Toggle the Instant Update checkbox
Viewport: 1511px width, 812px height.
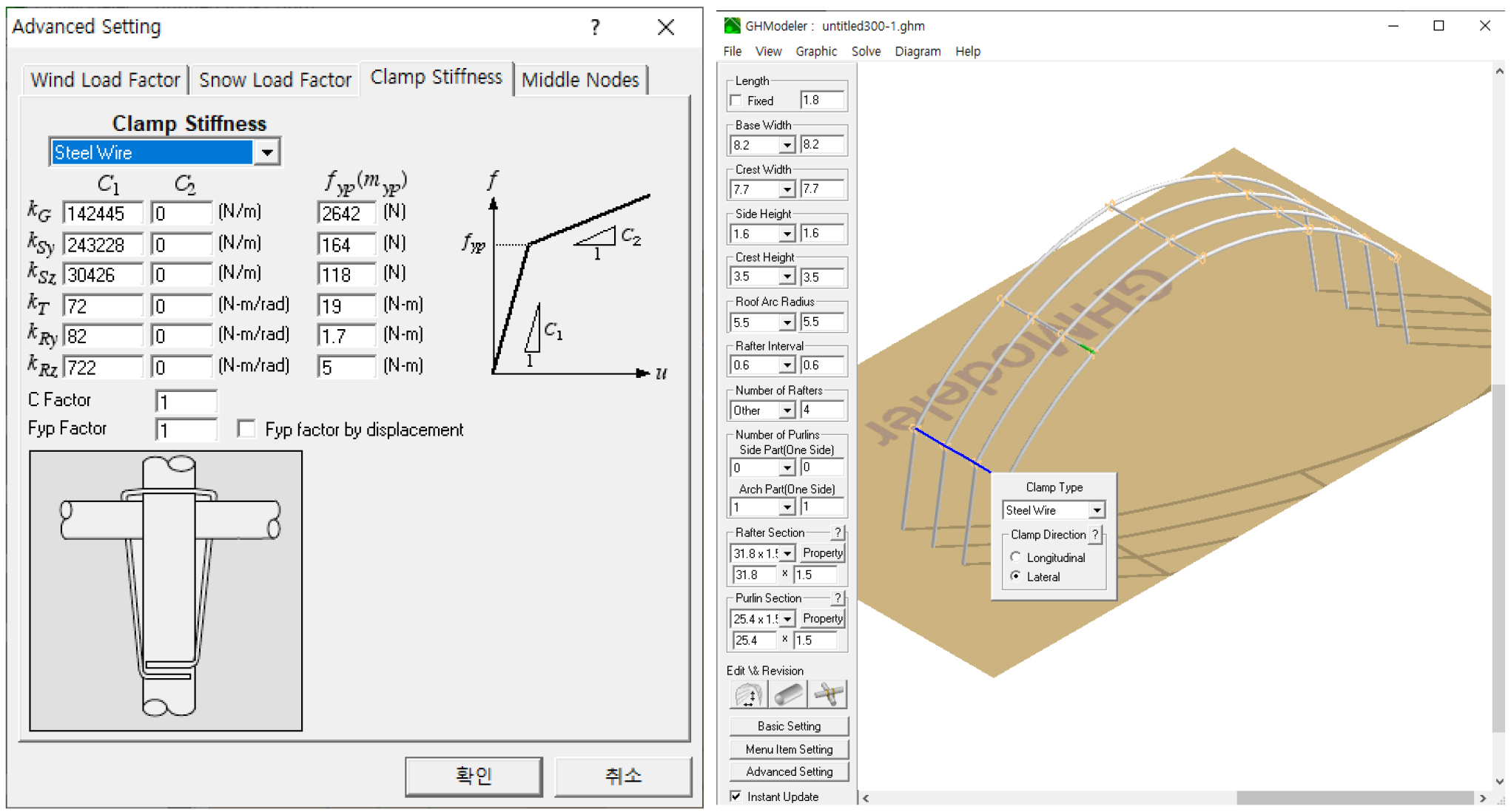pos(736,796)
